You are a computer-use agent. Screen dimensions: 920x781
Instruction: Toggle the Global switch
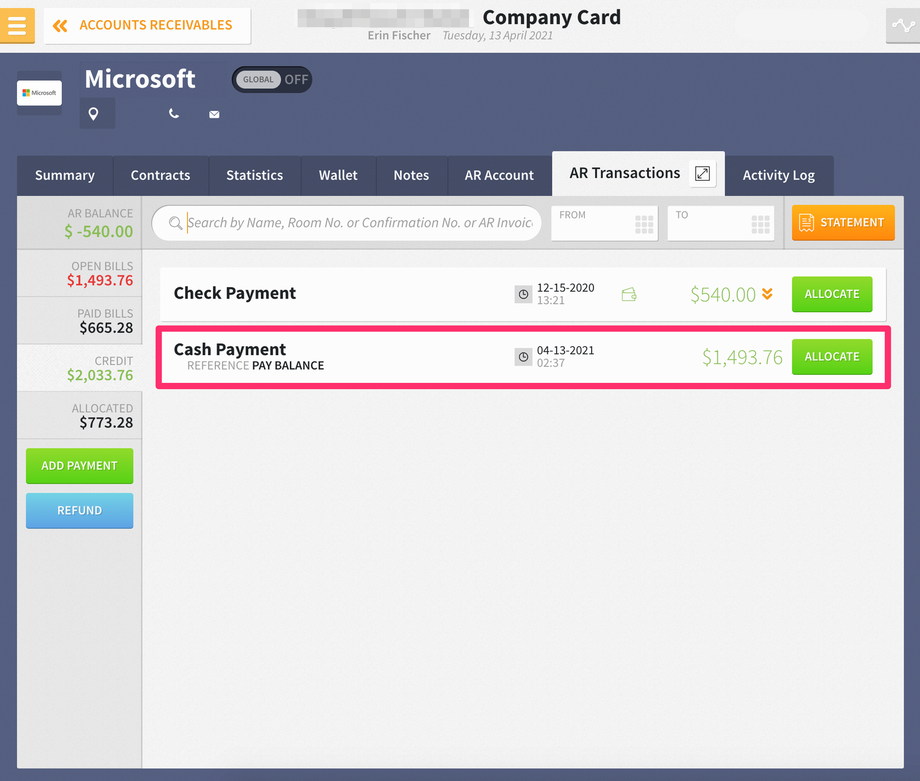[x=272, y=80]
